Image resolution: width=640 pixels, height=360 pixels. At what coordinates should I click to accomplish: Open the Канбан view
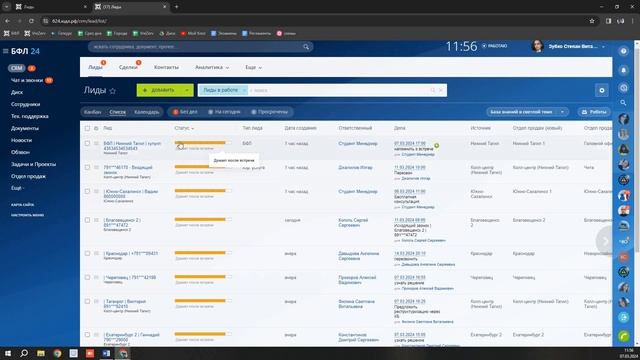[x=93, y=112]
